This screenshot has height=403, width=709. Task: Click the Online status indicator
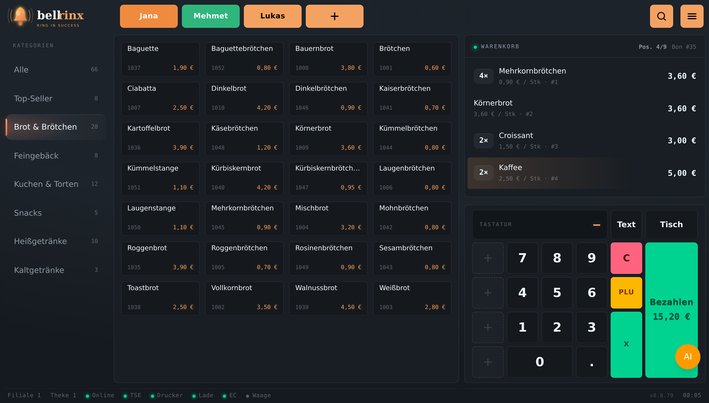click(x=100, y=396)
